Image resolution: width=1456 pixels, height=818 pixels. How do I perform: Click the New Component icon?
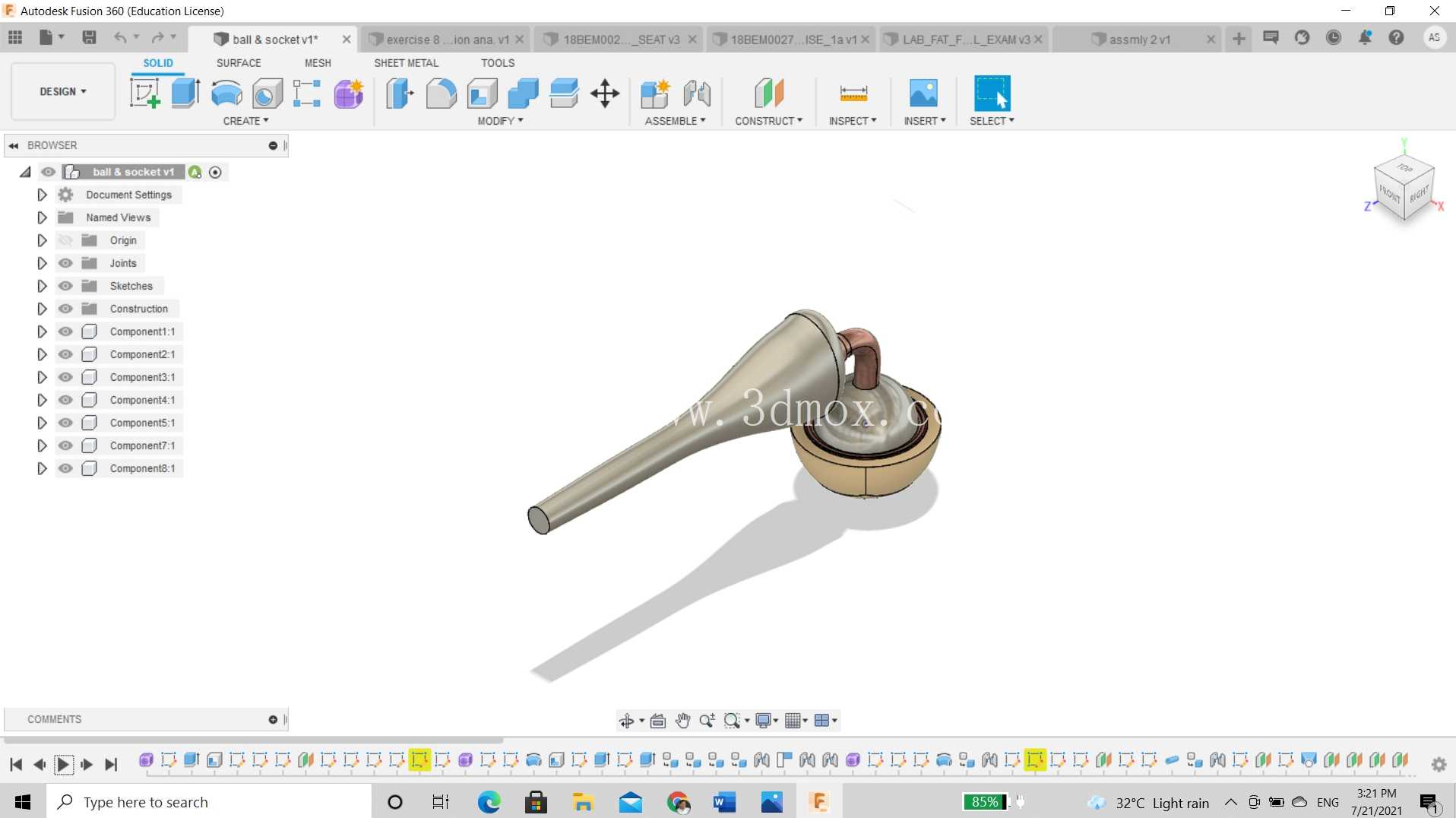655,94
